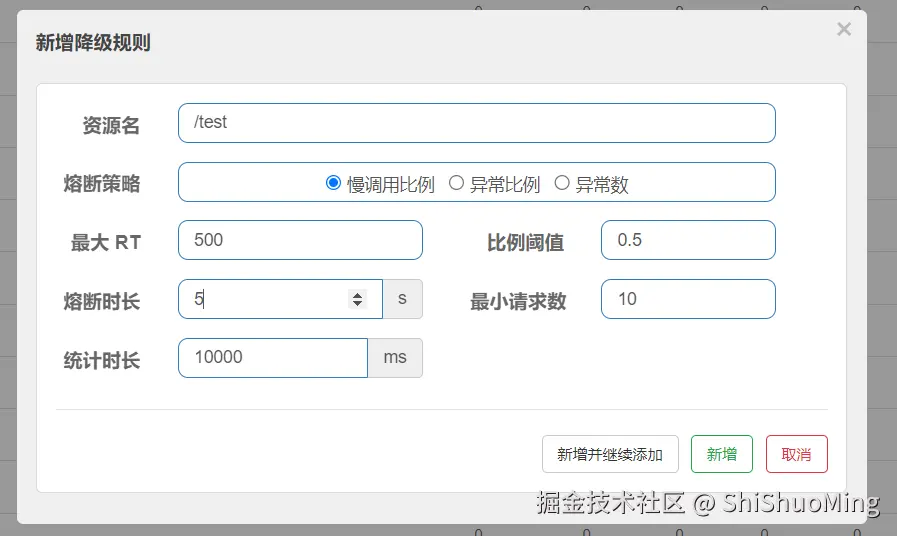Click the 熔断时长 label
Viewport: 897px width, 536px height.
pos(102,301)
